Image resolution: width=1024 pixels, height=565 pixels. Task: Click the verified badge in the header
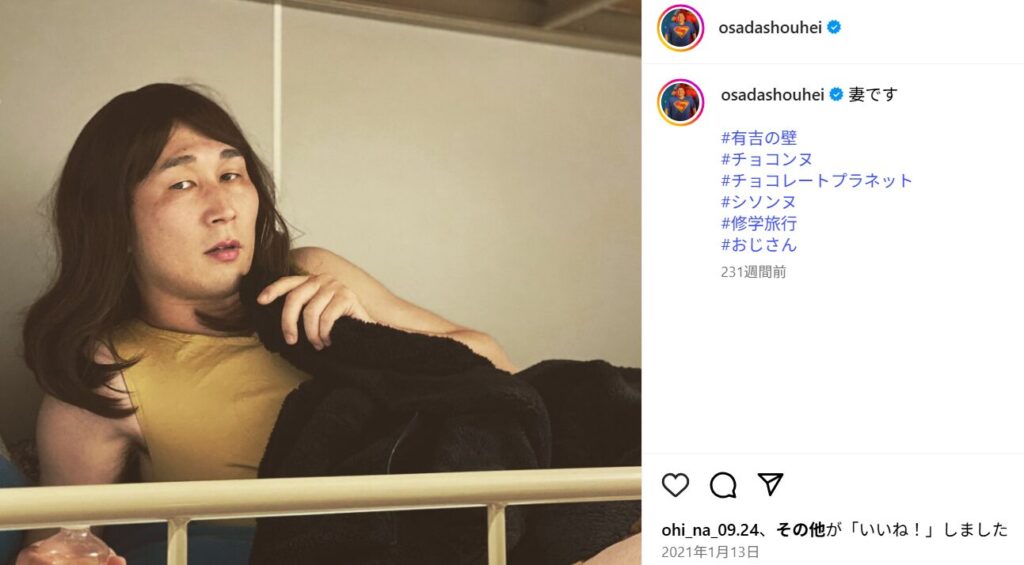[x=834, y=27]
